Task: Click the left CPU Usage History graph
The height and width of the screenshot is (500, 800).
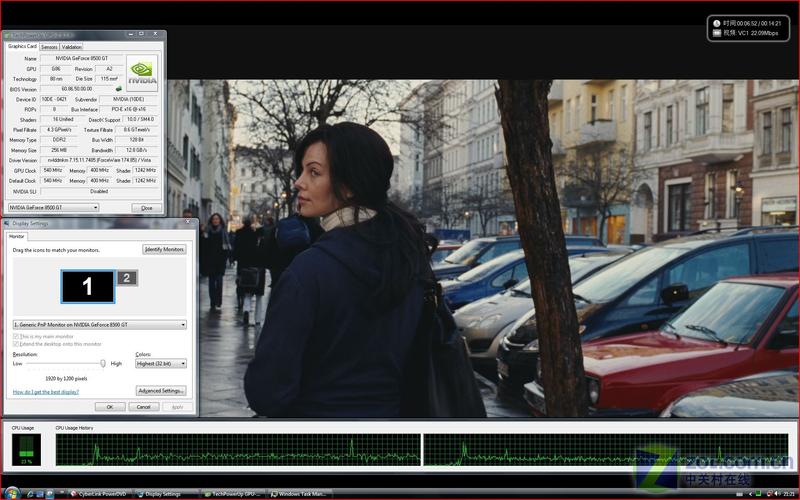Action: point(238,450)
